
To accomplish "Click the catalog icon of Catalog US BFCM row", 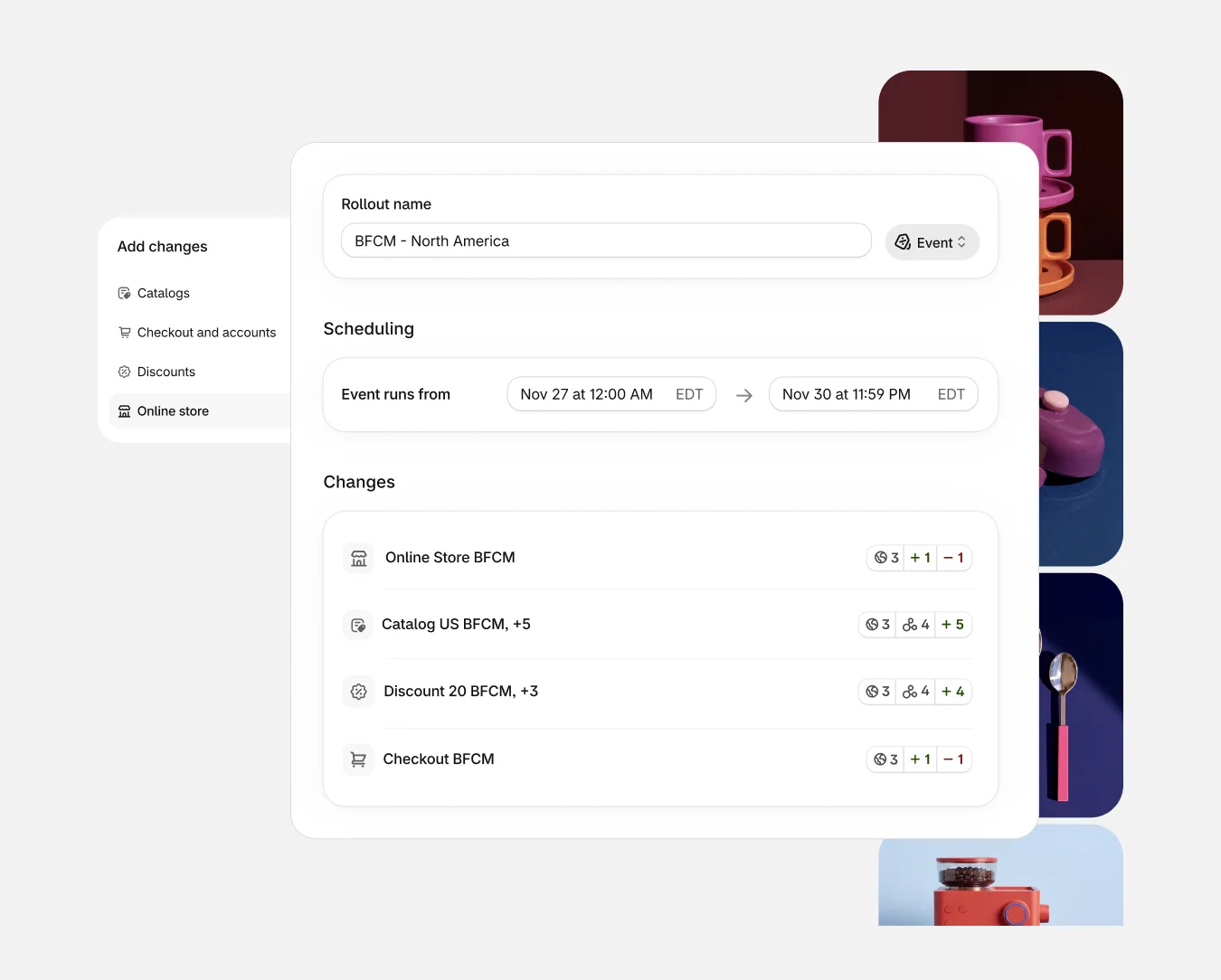I will (x=358, y=625).
